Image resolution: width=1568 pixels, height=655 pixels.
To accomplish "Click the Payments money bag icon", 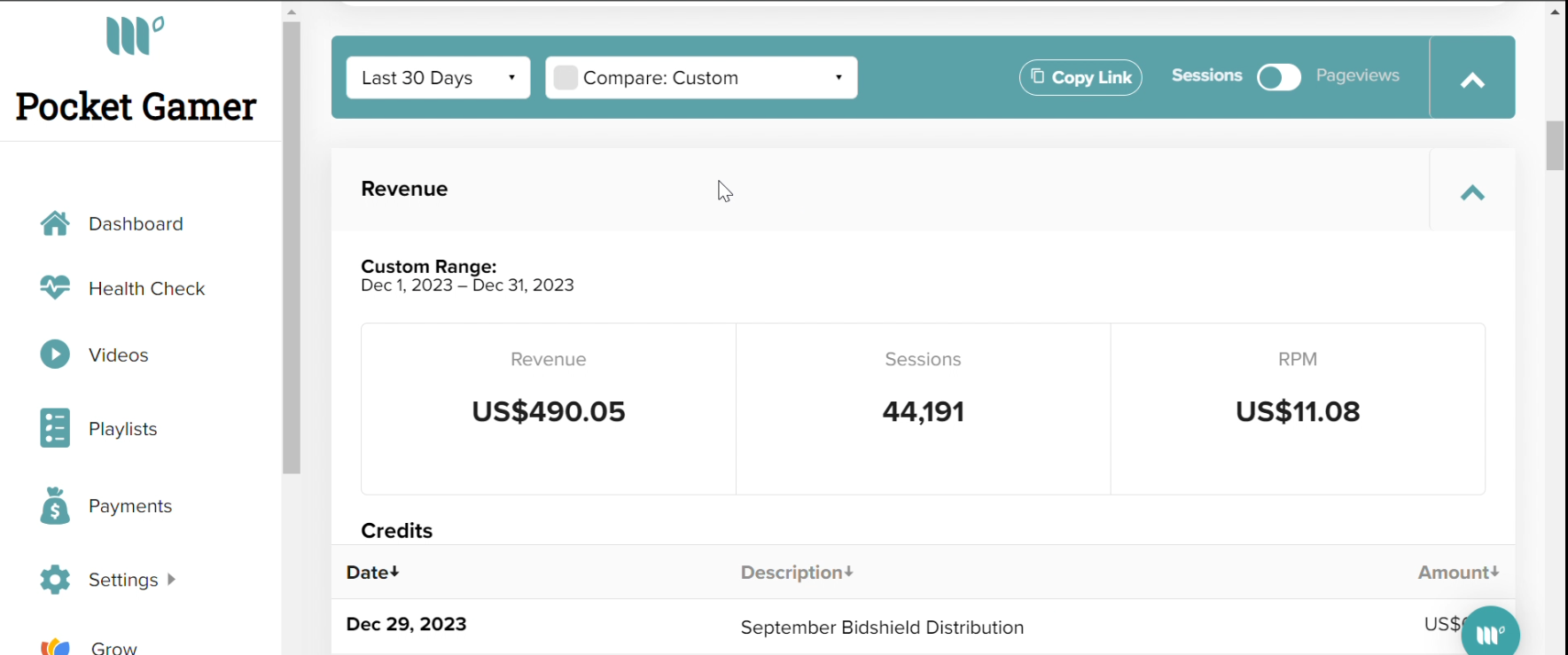I will (x=55, y=505).
